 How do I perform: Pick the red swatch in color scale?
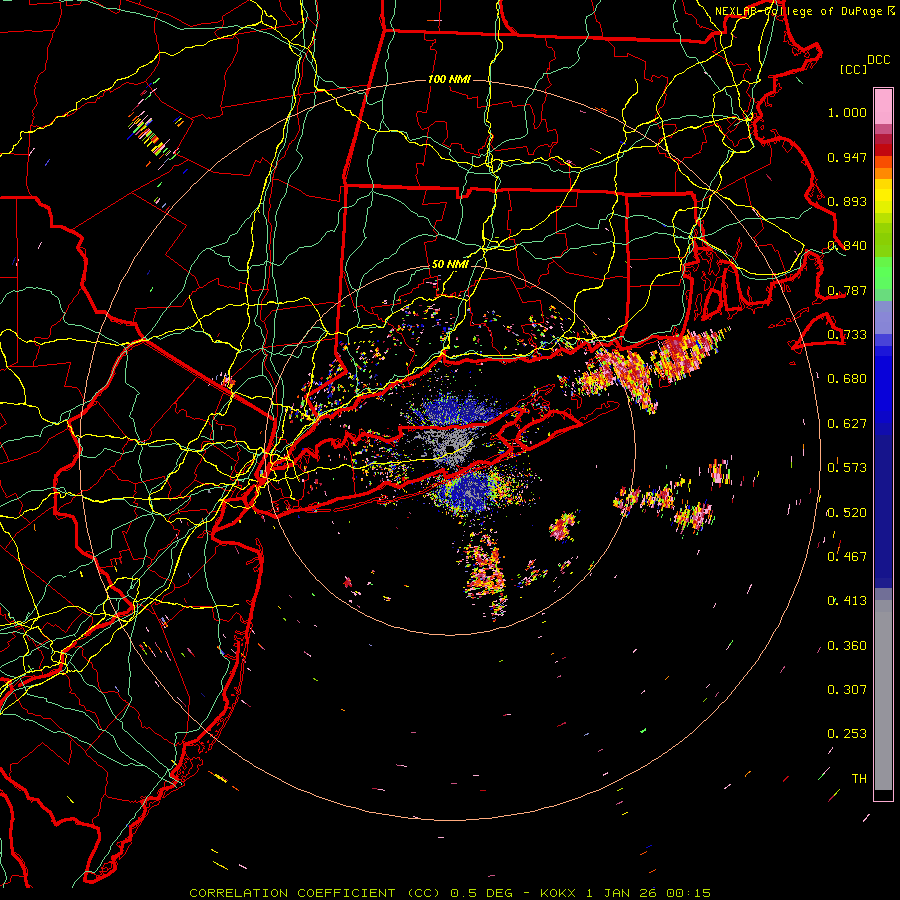tap(883, 150)
